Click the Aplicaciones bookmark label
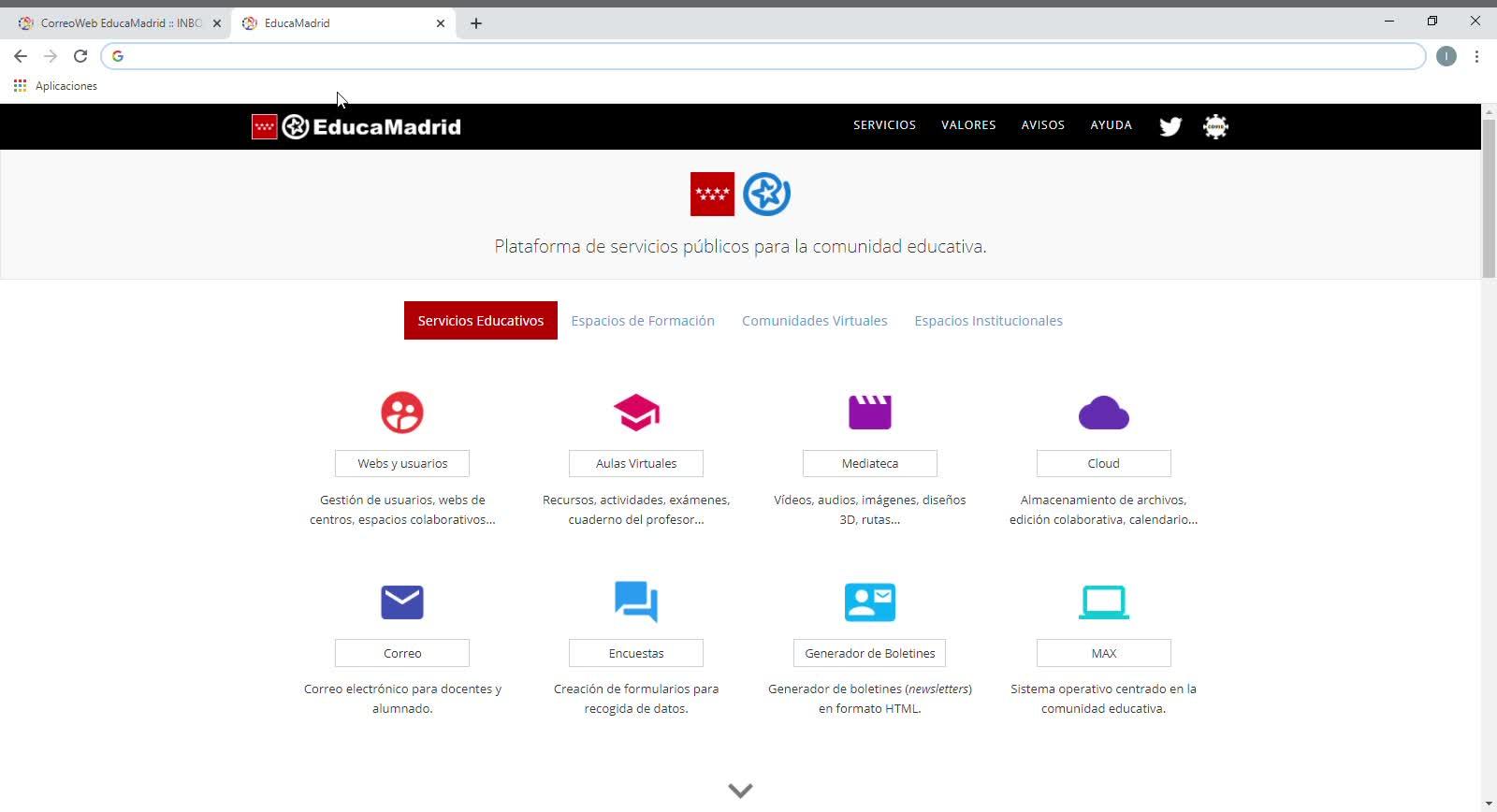1497x812 pixels. [x=66, y=85]
